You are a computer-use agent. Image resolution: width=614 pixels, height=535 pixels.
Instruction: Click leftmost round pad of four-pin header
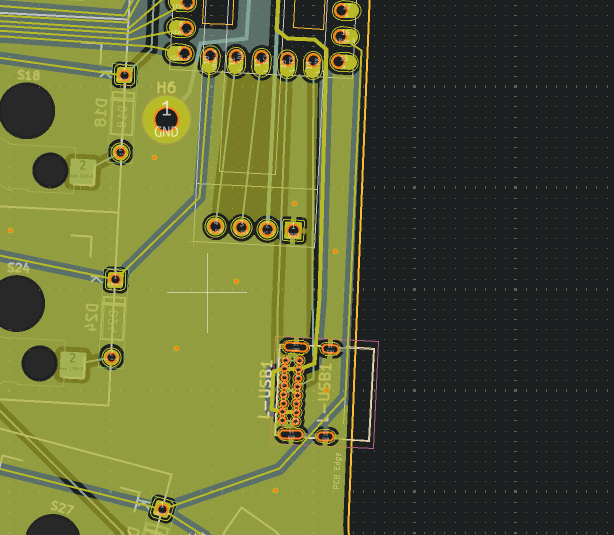point(216,226)
